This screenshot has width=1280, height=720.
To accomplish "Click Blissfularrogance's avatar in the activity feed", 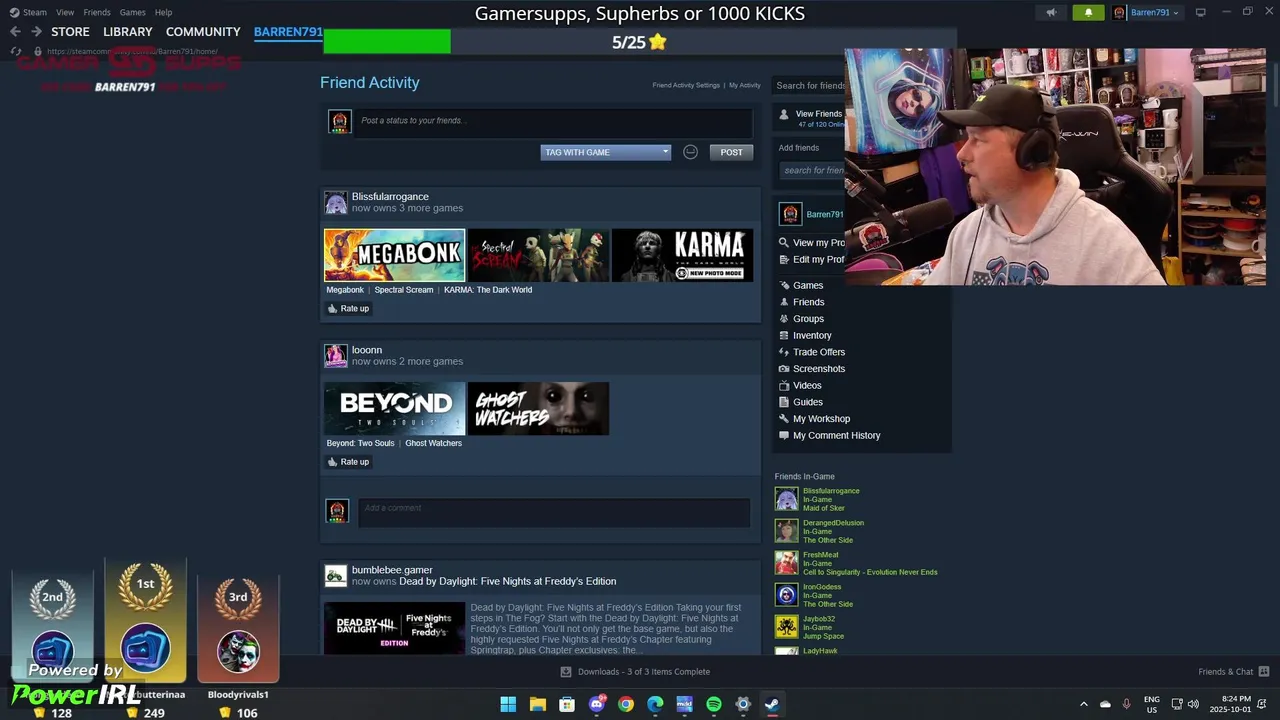I will [336, 203].
